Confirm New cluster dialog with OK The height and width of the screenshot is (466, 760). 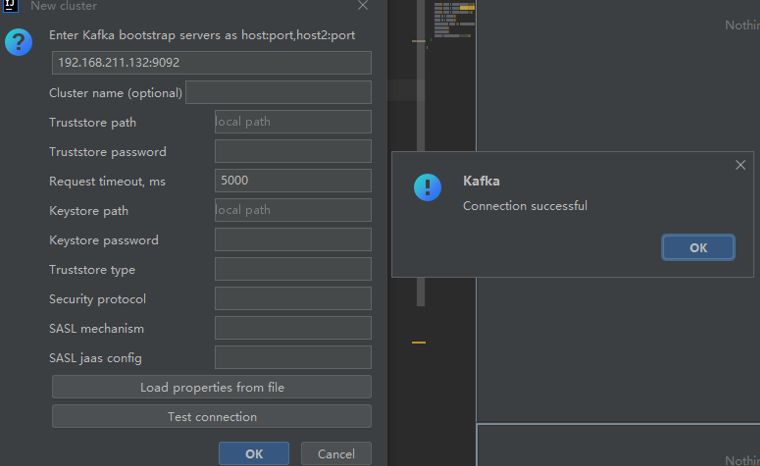pos(254,454)
